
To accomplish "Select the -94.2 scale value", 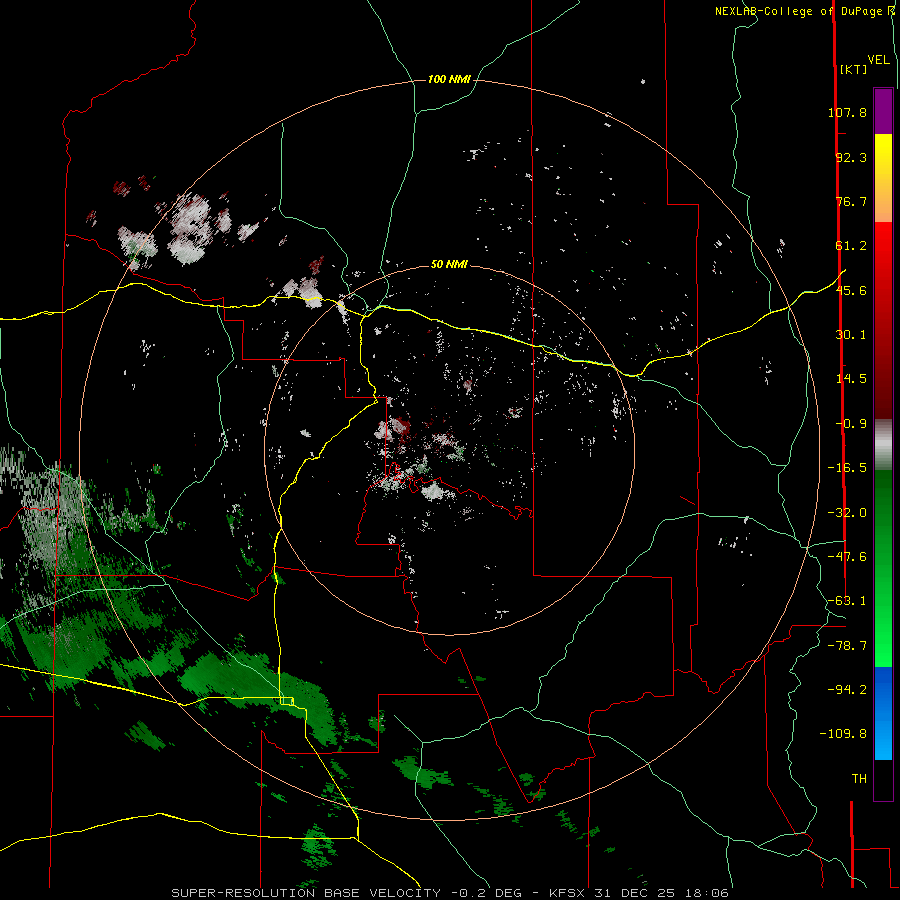I will 847,689.
